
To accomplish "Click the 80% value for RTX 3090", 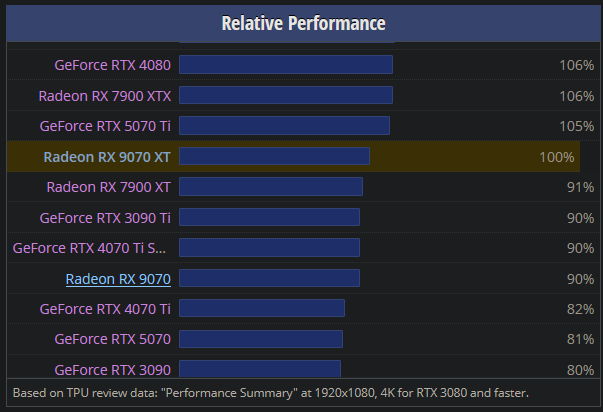I will (x=581, y=370).
